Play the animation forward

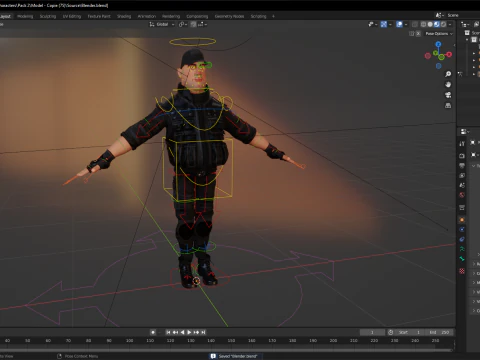[189, 332]
